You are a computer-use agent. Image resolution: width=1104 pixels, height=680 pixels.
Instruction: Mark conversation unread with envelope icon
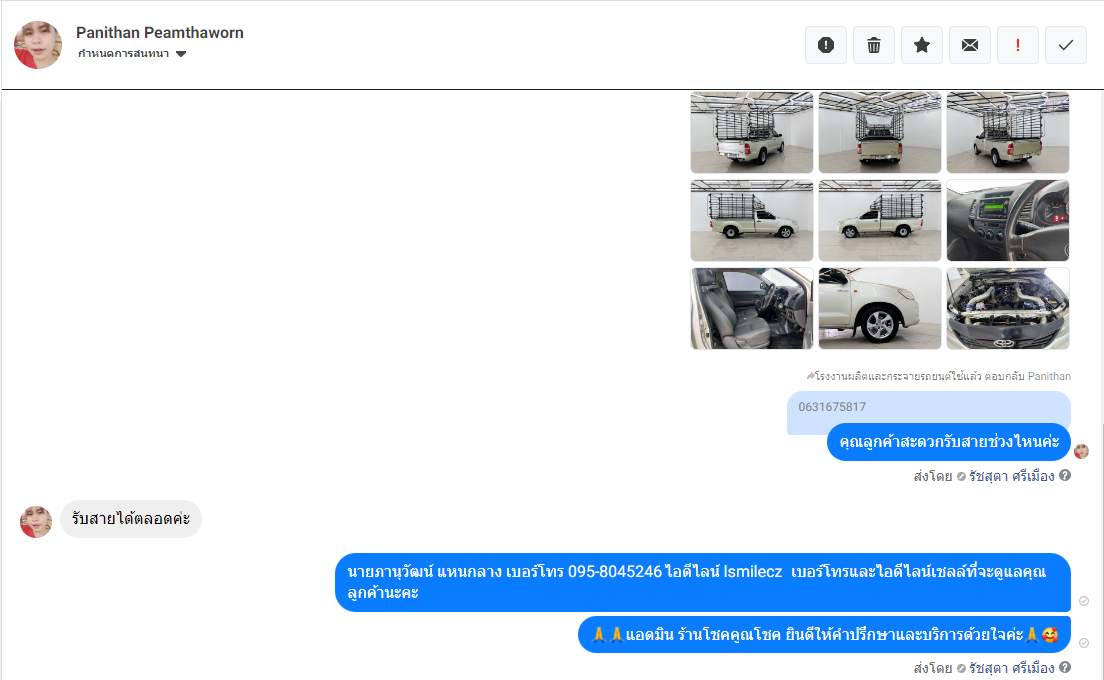pos(970,45)
